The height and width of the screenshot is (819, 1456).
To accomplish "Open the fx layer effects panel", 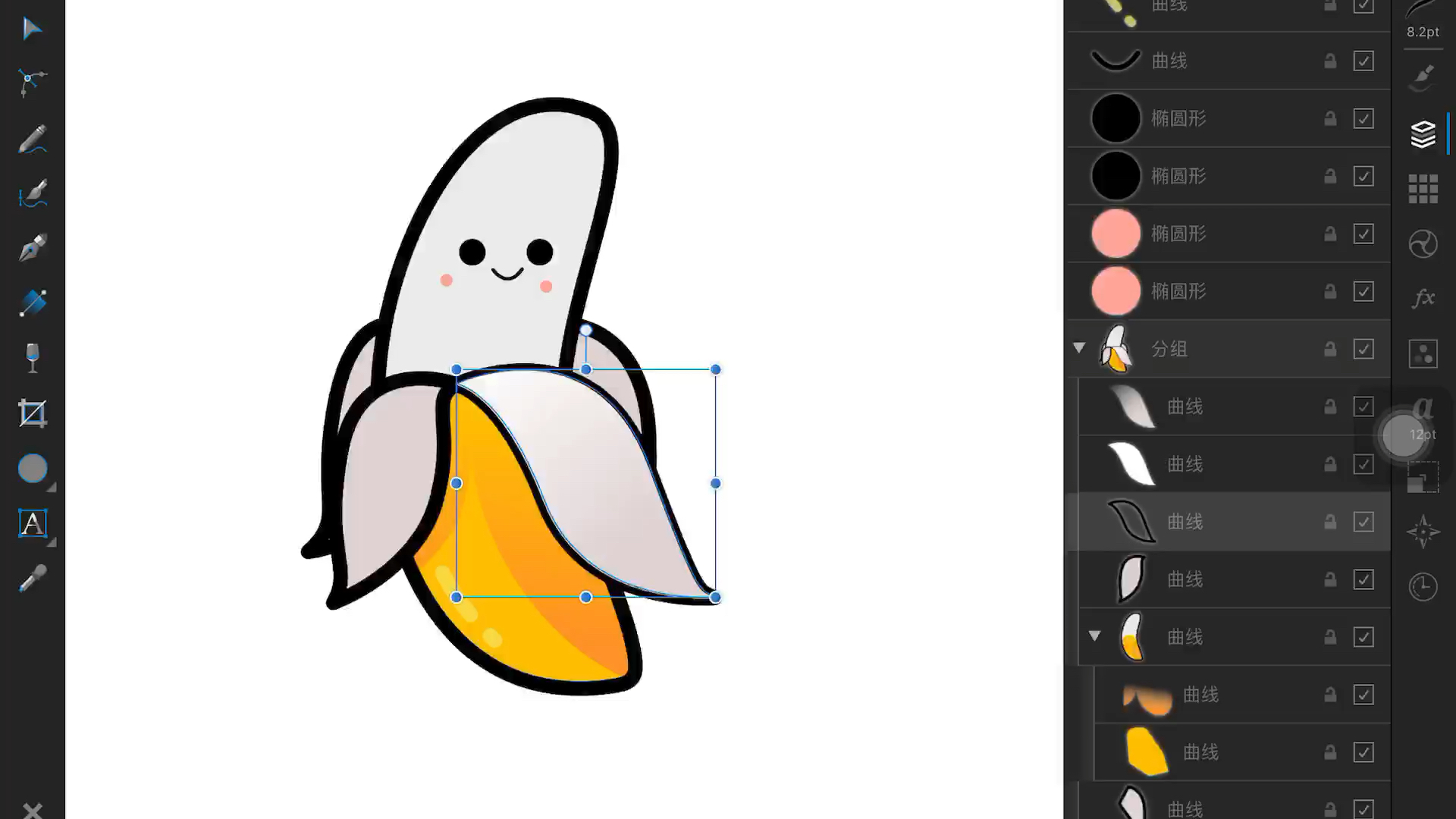I will 1423,298.
